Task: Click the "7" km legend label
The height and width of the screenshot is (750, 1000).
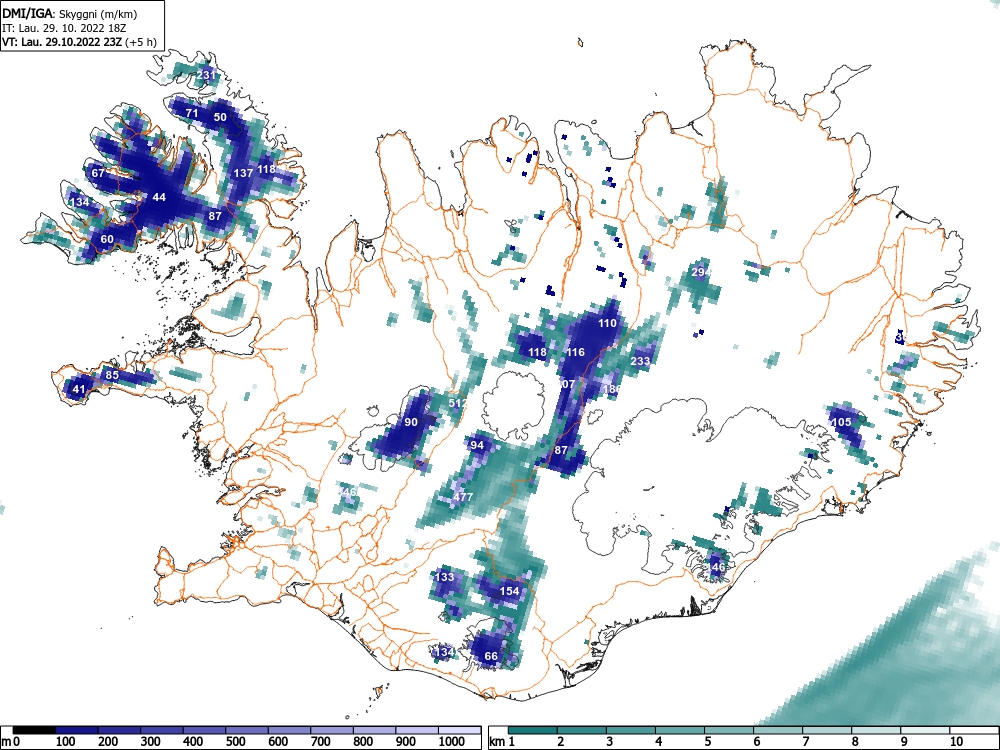Action: (806, 742)
